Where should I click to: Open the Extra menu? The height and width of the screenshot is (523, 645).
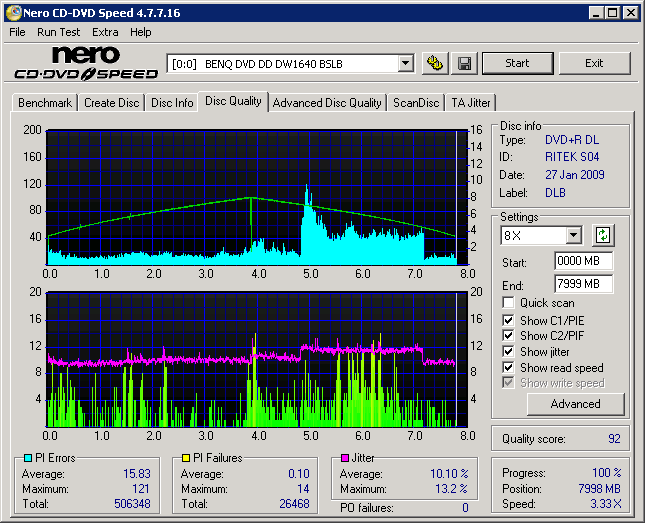pyautogui.click(x=105, y=32)
